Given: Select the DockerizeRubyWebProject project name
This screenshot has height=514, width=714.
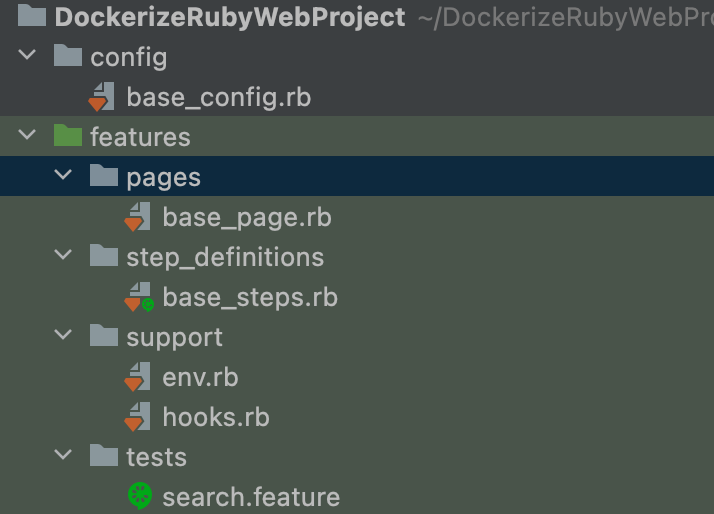Looking at the screenshot, I should coord(230,17).
